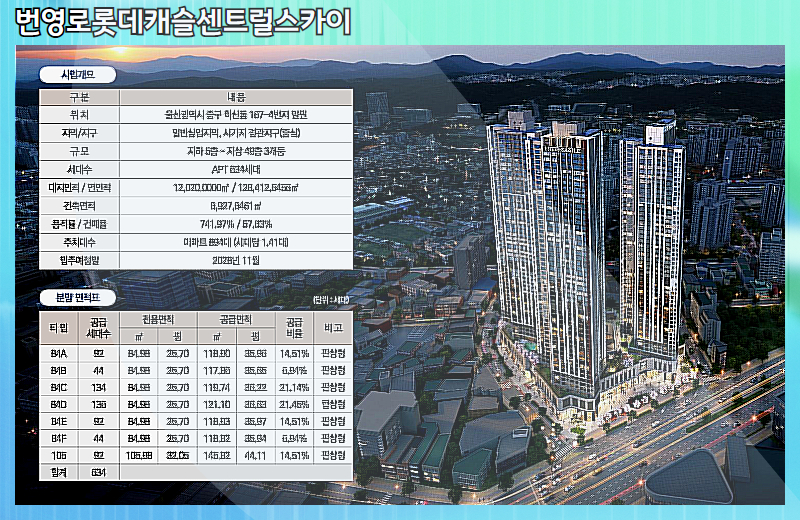This screenshot has height=520, width=800.
Task: Click the '44.11' pyeong cell in row 105
Action: click(x=255, y=455)
